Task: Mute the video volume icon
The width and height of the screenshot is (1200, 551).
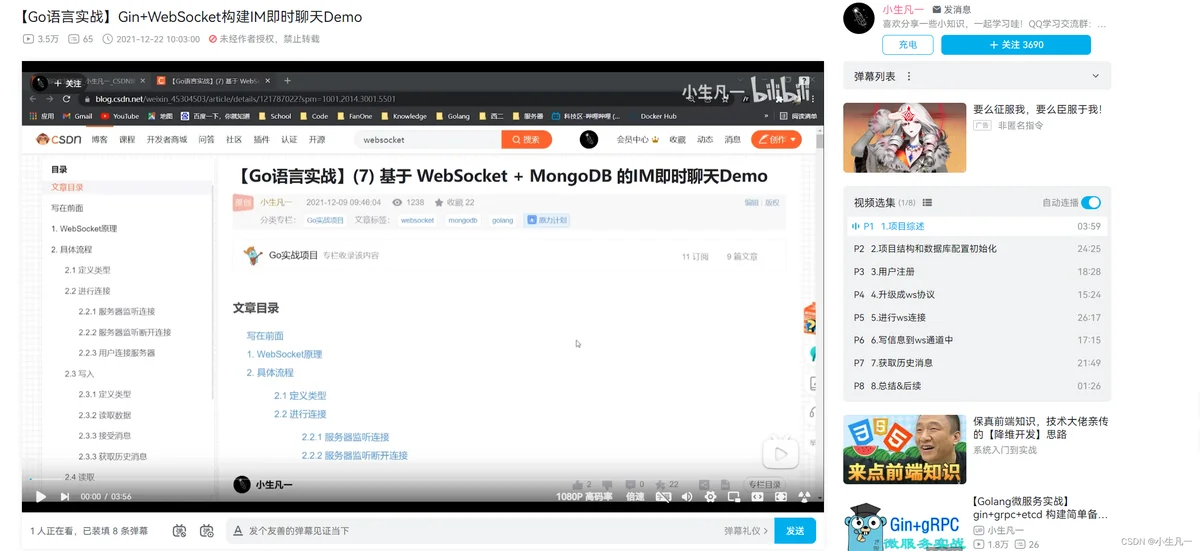Action: point(687,496)
